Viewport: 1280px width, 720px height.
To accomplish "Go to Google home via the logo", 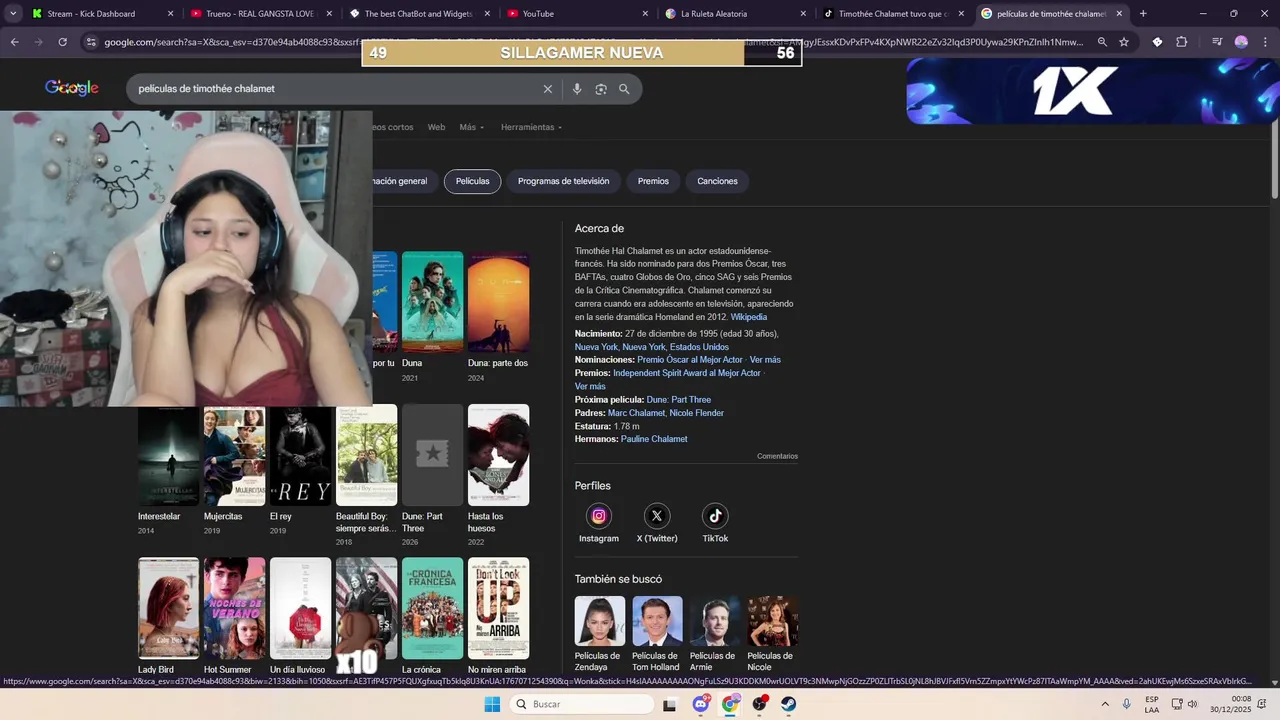I will [72, 88].
